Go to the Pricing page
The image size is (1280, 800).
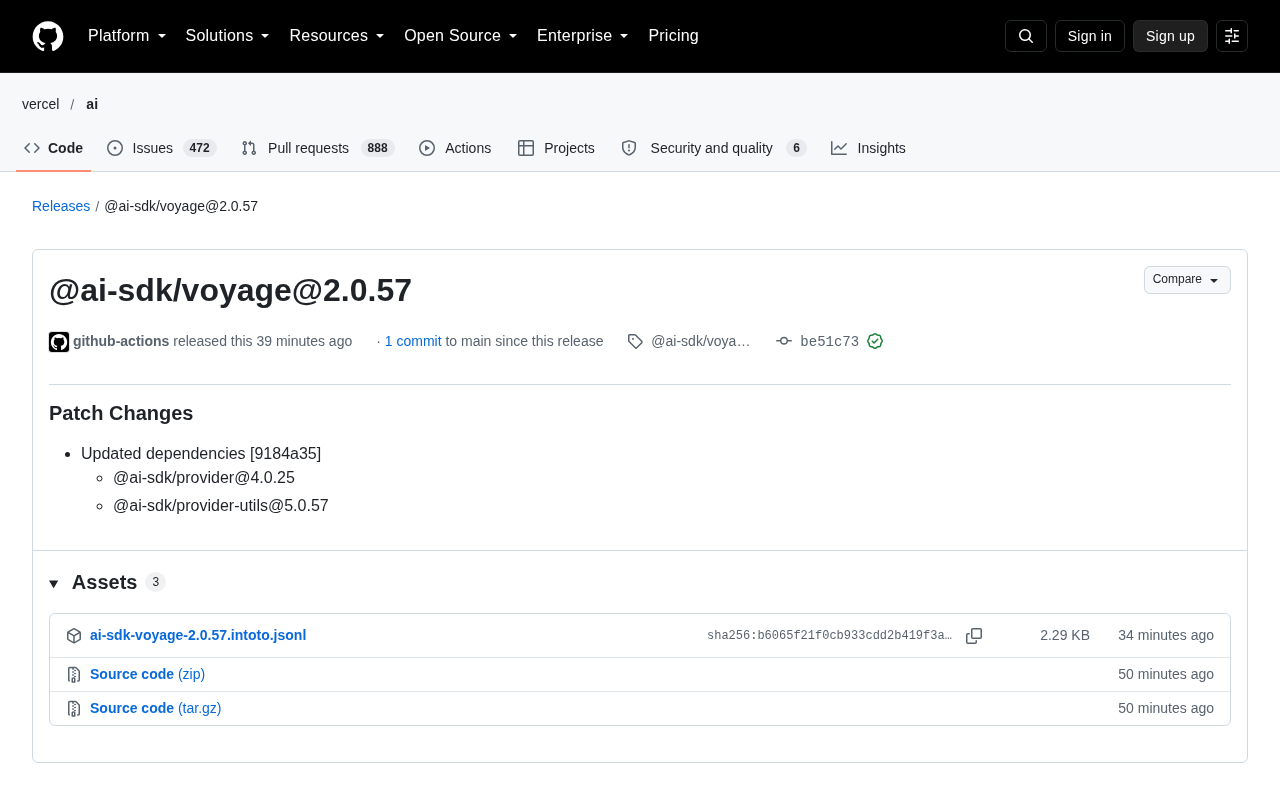[x=673, y=36]
